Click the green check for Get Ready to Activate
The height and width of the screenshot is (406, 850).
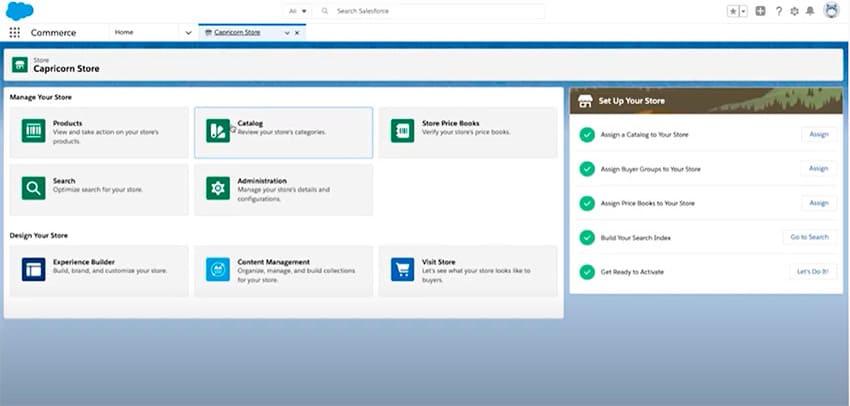point(587,271)
